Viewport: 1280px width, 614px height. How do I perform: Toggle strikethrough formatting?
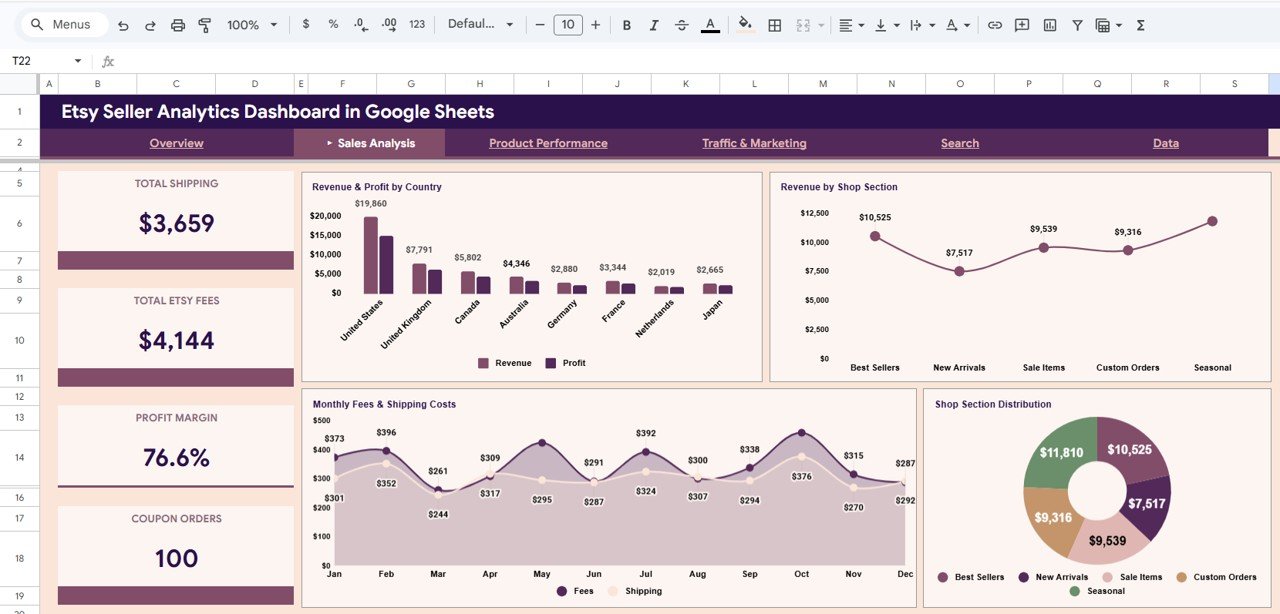click(681, 24)
